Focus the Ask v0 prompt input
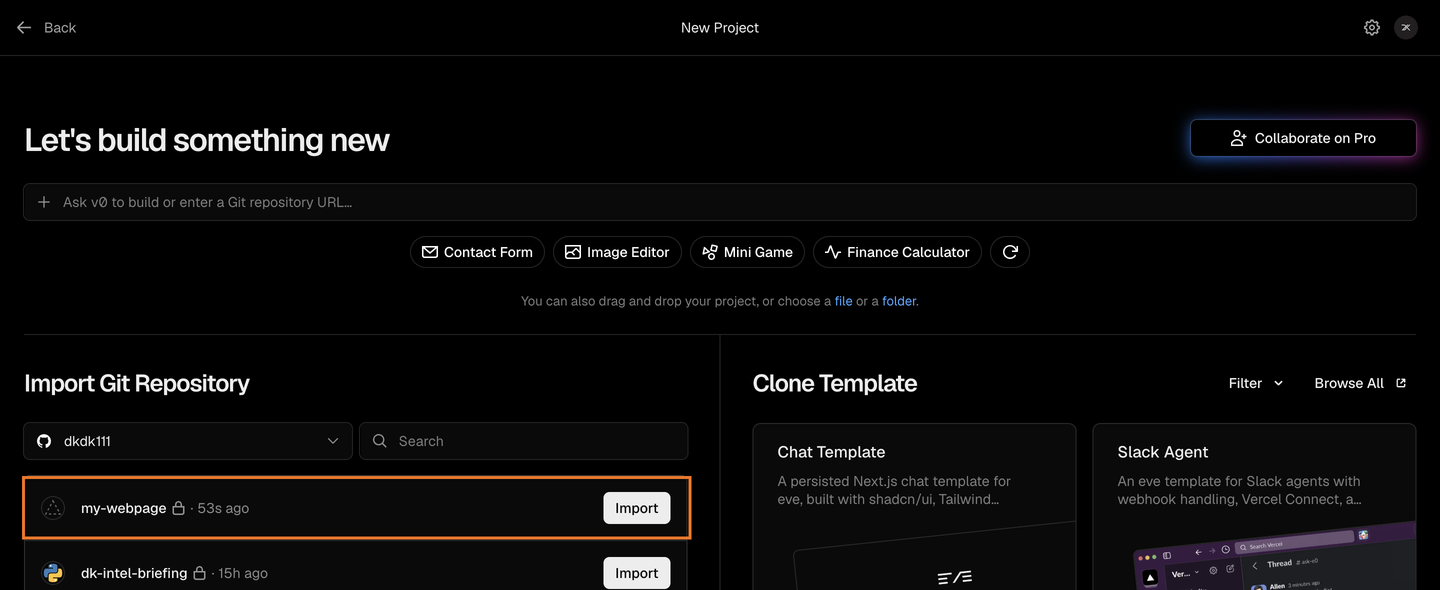1440x590 pixels. tap(720, 202)
